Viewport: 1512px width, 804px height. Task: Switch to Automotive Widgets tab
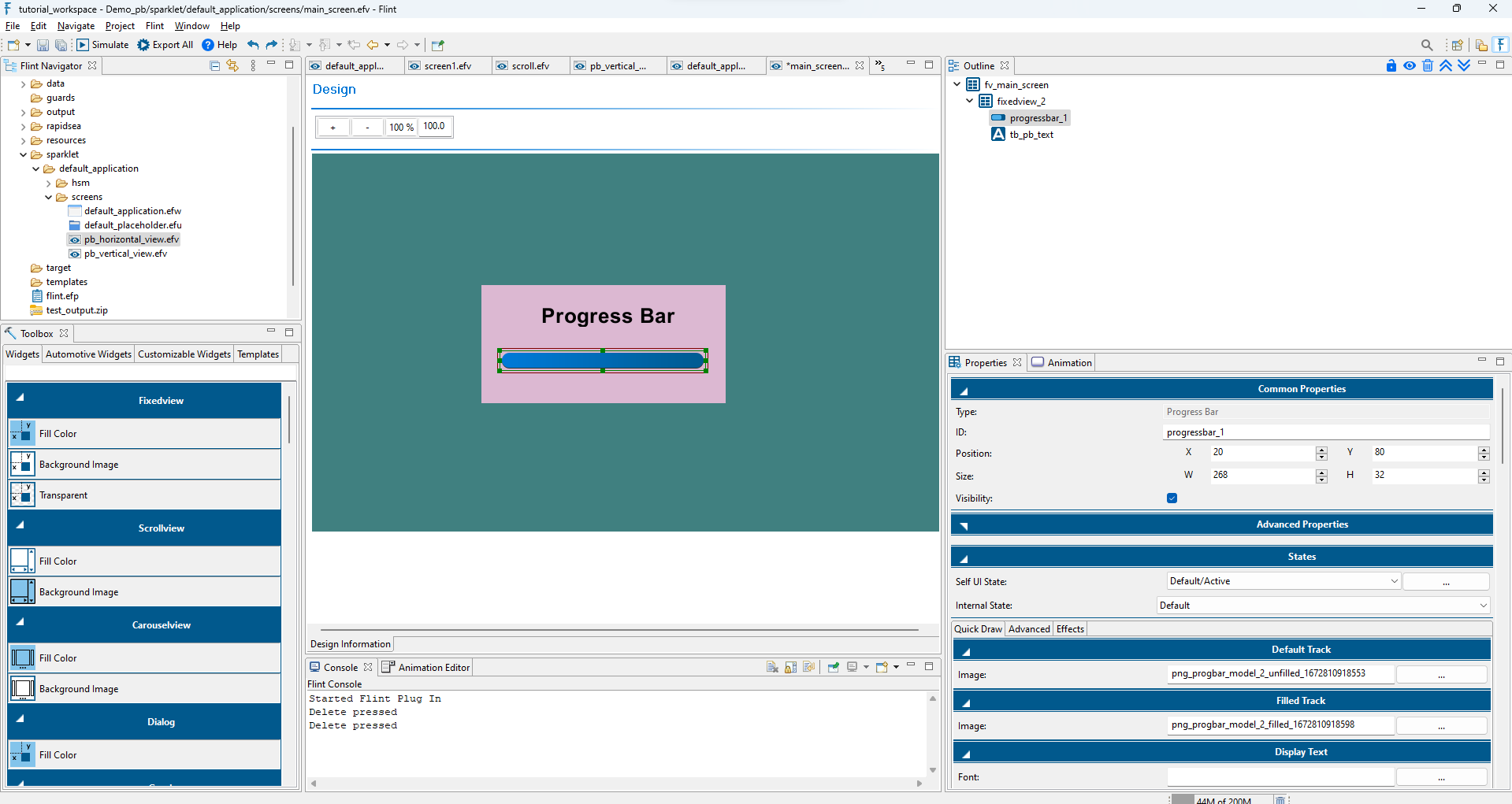click(x=88, y=354)
